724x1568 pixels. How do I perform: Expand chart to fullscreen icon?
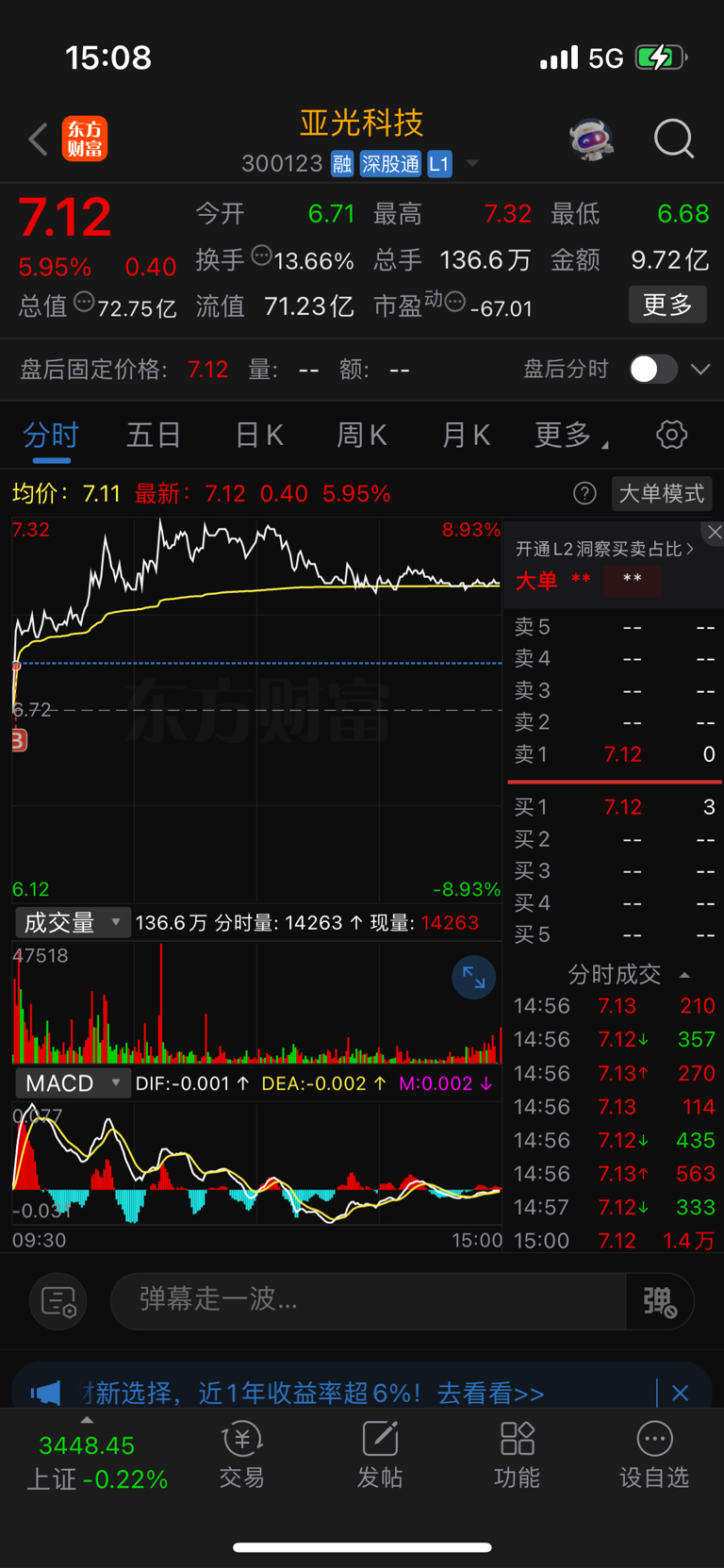tap(473, 979)
